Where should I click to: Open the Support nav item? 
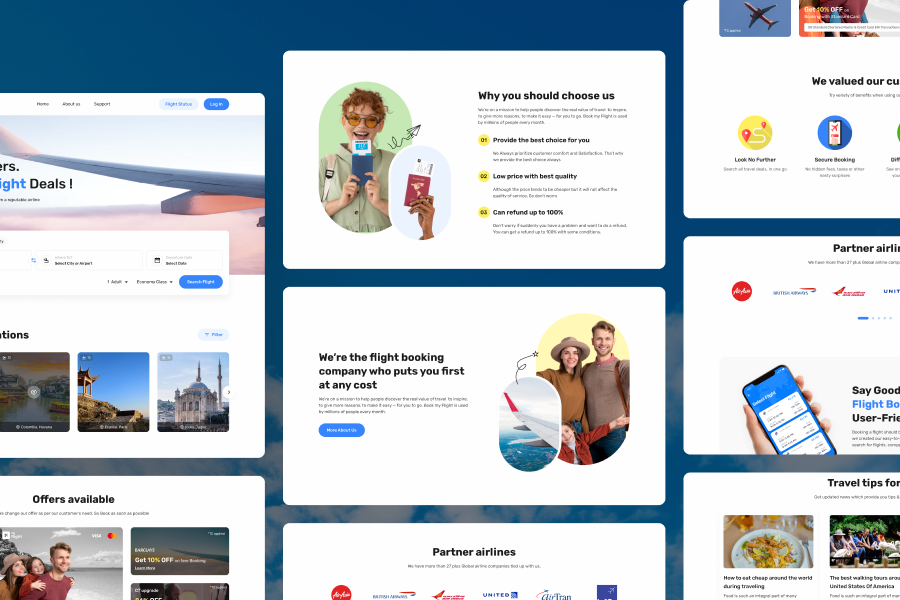(102, 104)
